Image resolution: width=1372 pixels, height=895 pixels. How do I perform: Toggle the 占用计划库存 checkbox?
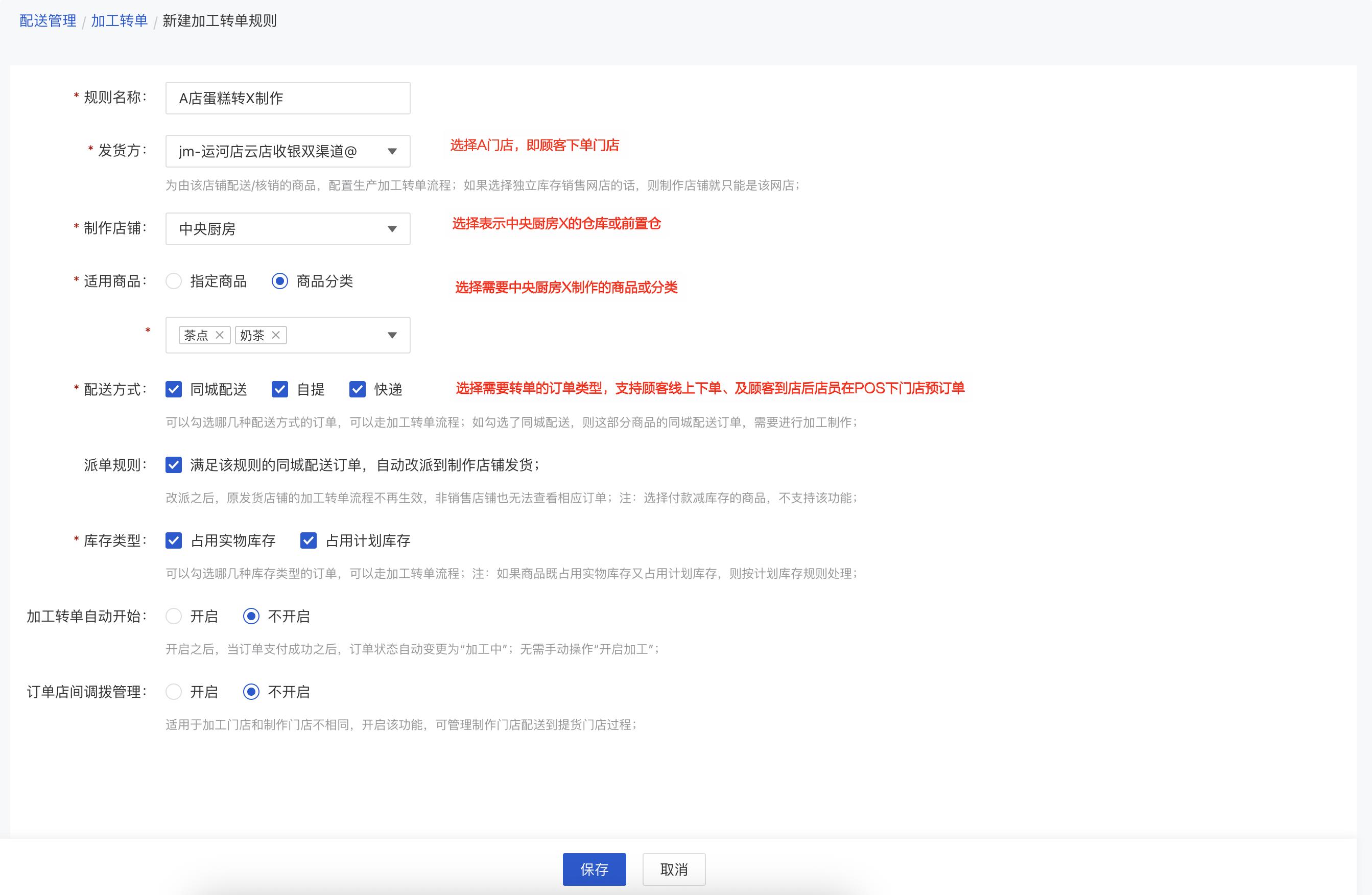click(x=309, y=540)
